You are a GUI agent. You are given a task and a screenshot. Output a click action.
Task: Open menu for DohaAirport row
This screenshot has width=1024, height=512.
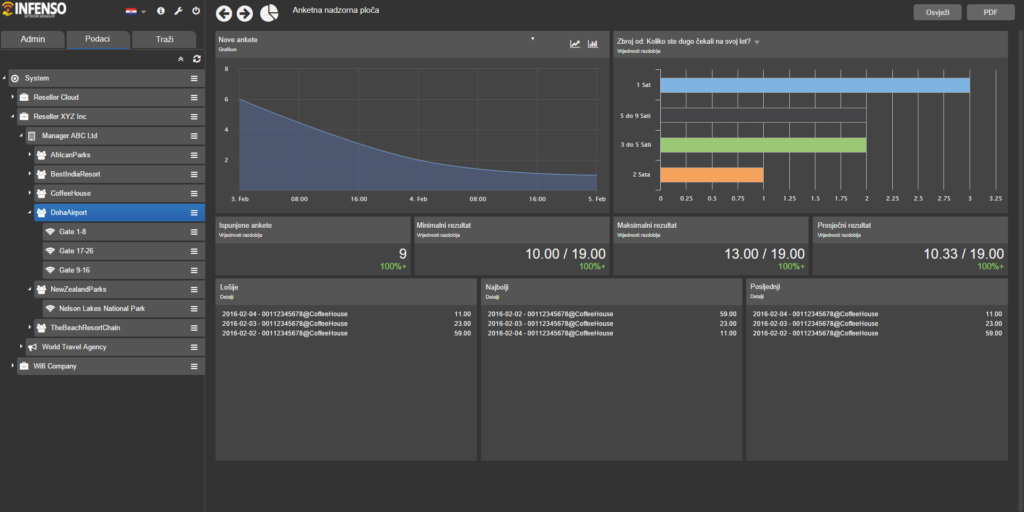point(194,213)
